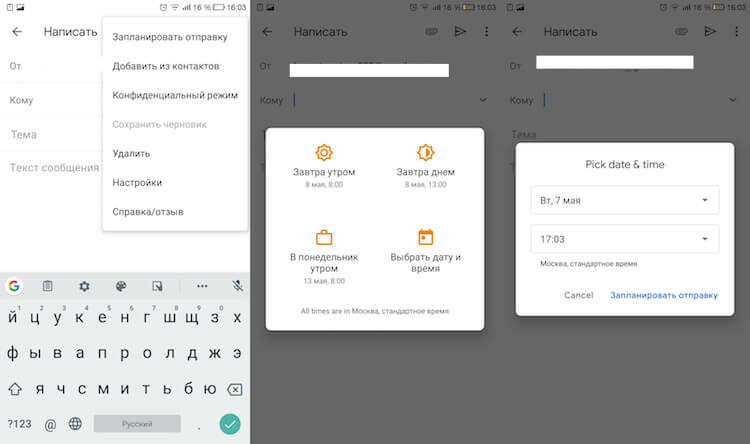Open the keyboard theme palette icon

[x=121, y=286]
